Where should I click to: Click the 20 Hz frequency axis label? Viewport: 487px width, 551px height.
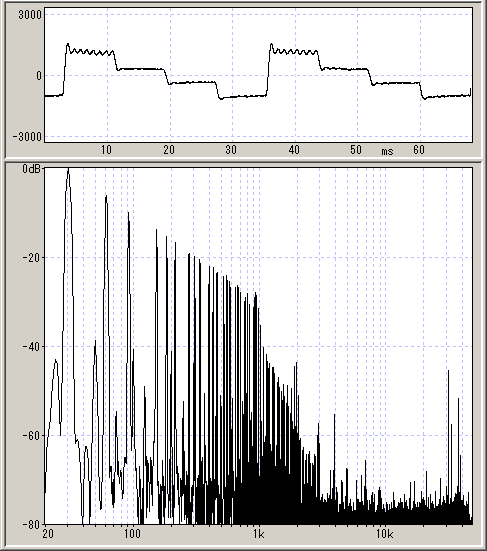click(48, 534)
